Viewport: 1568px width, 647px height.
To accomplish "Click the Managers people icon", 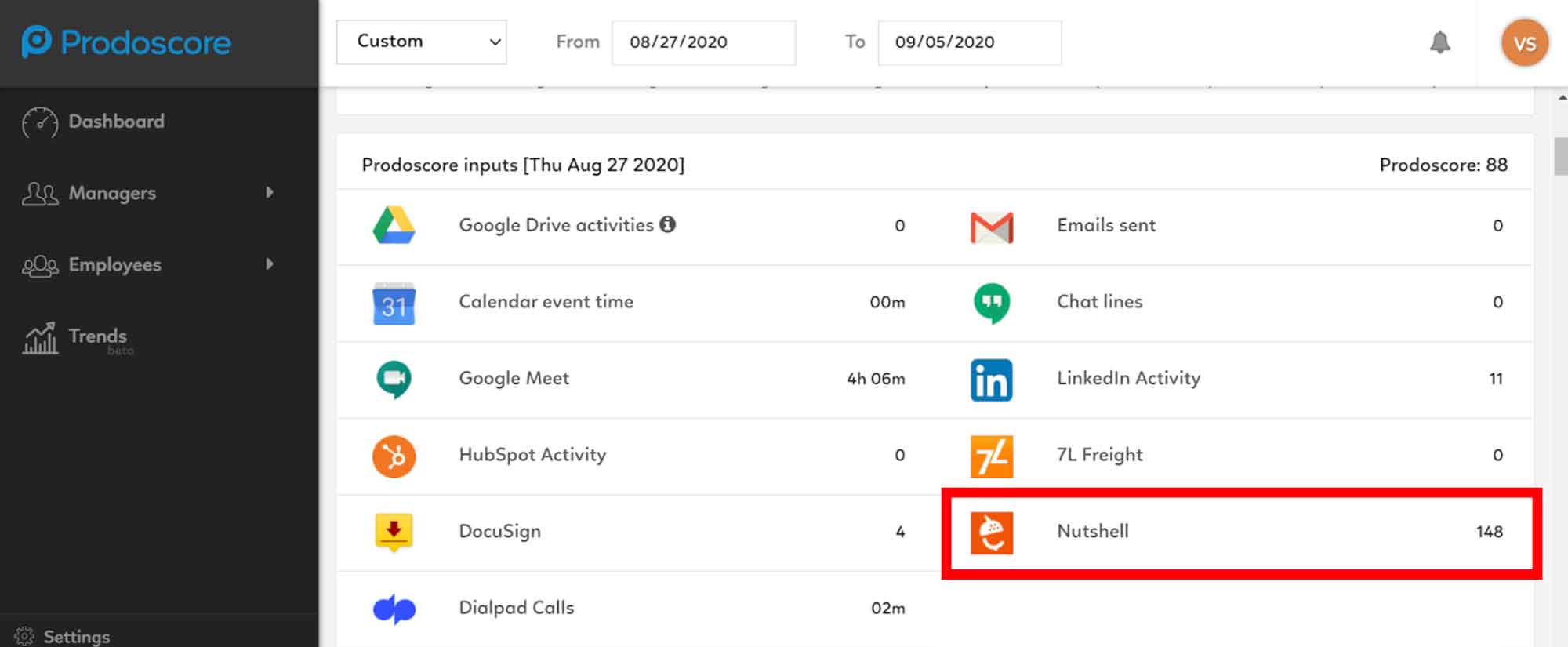I will click(40, 194).
